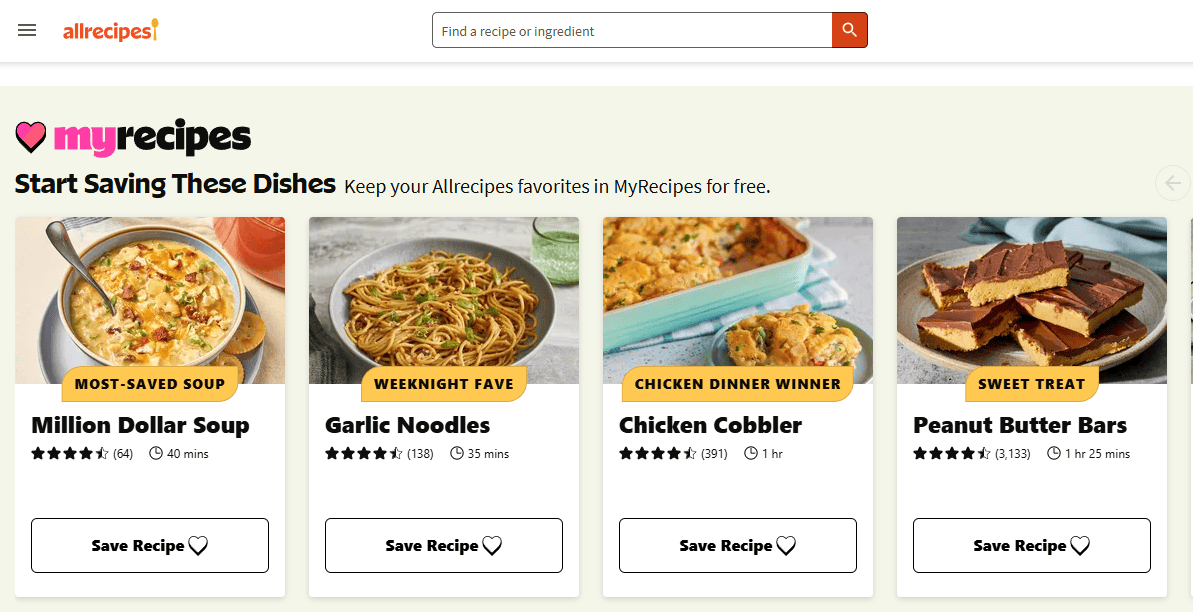Click the carousel previous arrow
1193x612 pixels.
pyautogui.click(x=1172, y=183)
